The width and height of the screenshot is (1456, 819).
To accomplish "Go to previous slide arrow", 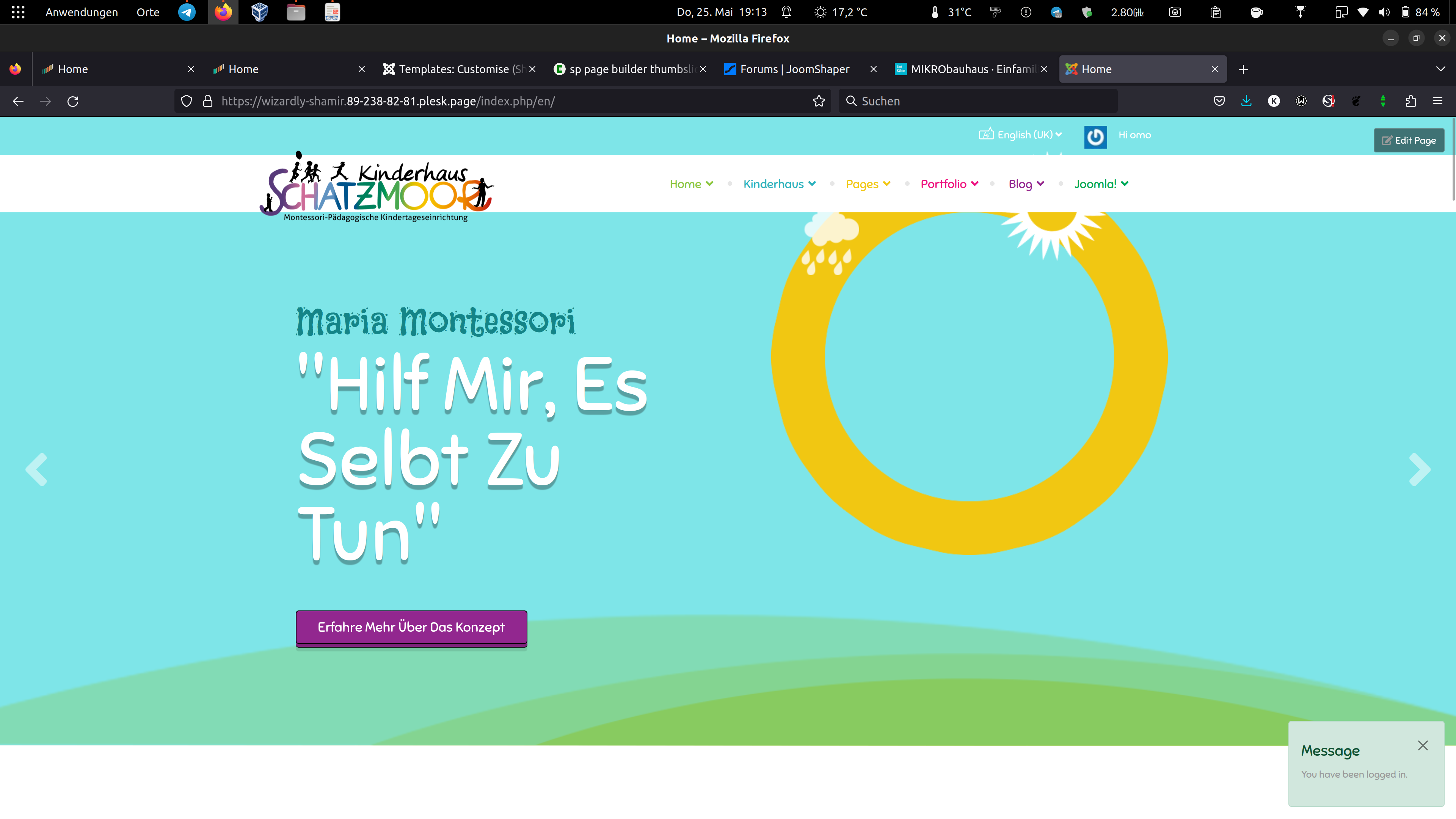I will pyautogui.click(x=36, y=469).
